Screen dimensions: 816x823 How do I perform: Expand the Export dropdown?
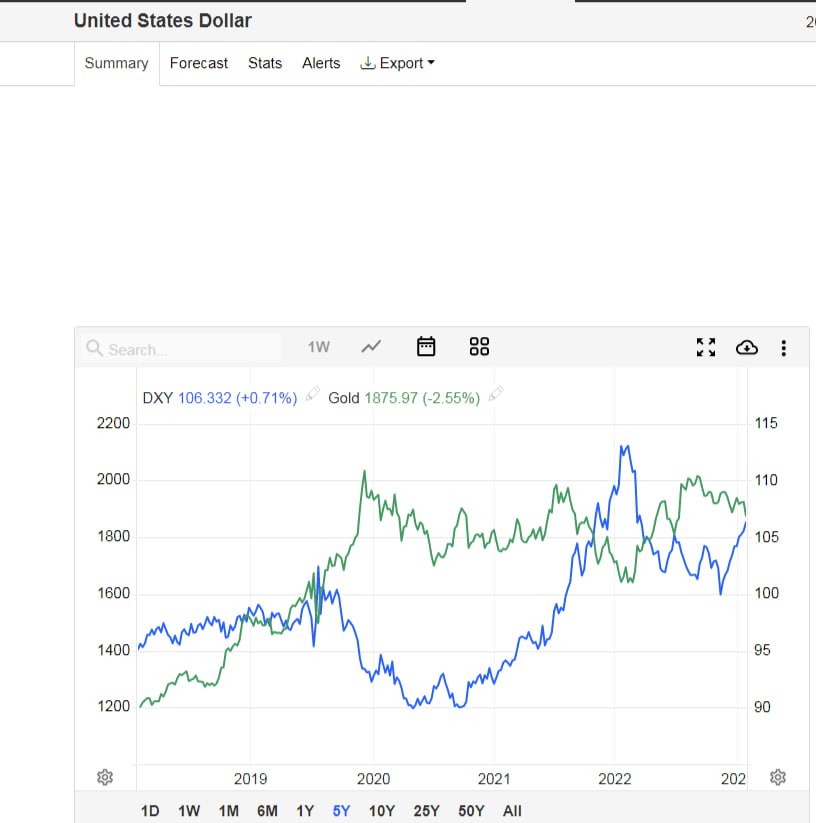(398, 63)
